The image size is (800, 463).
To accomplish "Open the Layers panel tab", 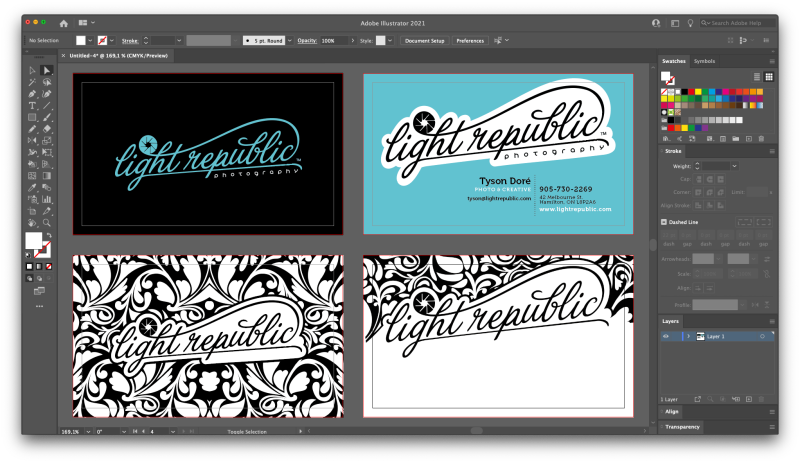I will pos(670,322).
